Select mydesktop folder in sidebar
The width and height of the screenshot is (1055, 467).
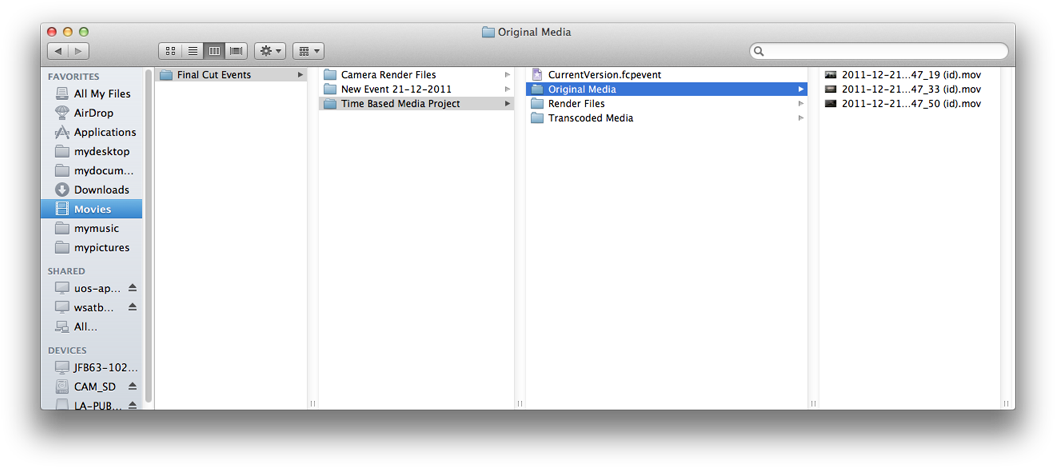click(92, 151)
